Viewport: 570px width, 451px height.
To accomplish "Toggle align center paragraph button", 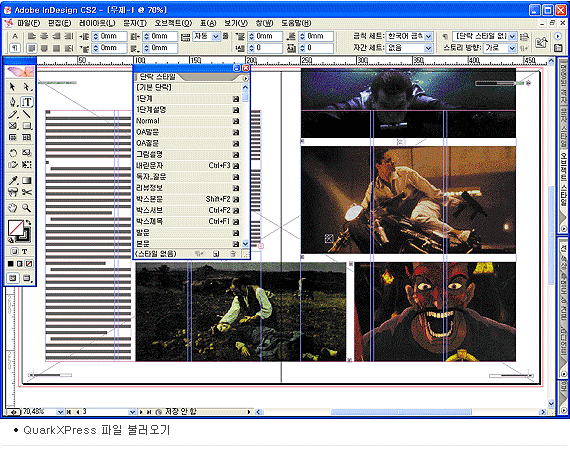I will pyautogui.click(x=44, y=36).
